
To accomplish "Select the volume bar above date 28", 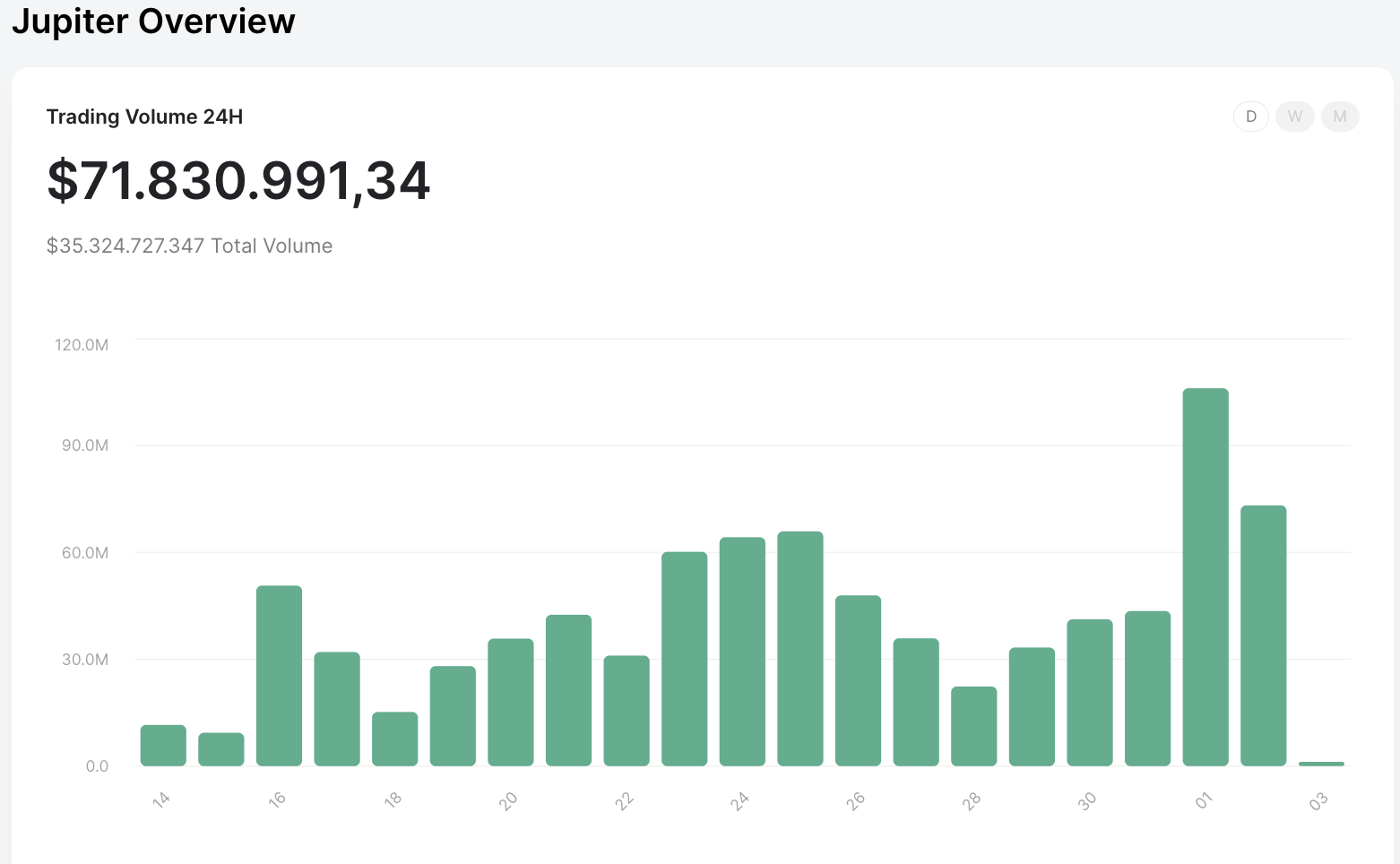I will (x=974, y=726).
